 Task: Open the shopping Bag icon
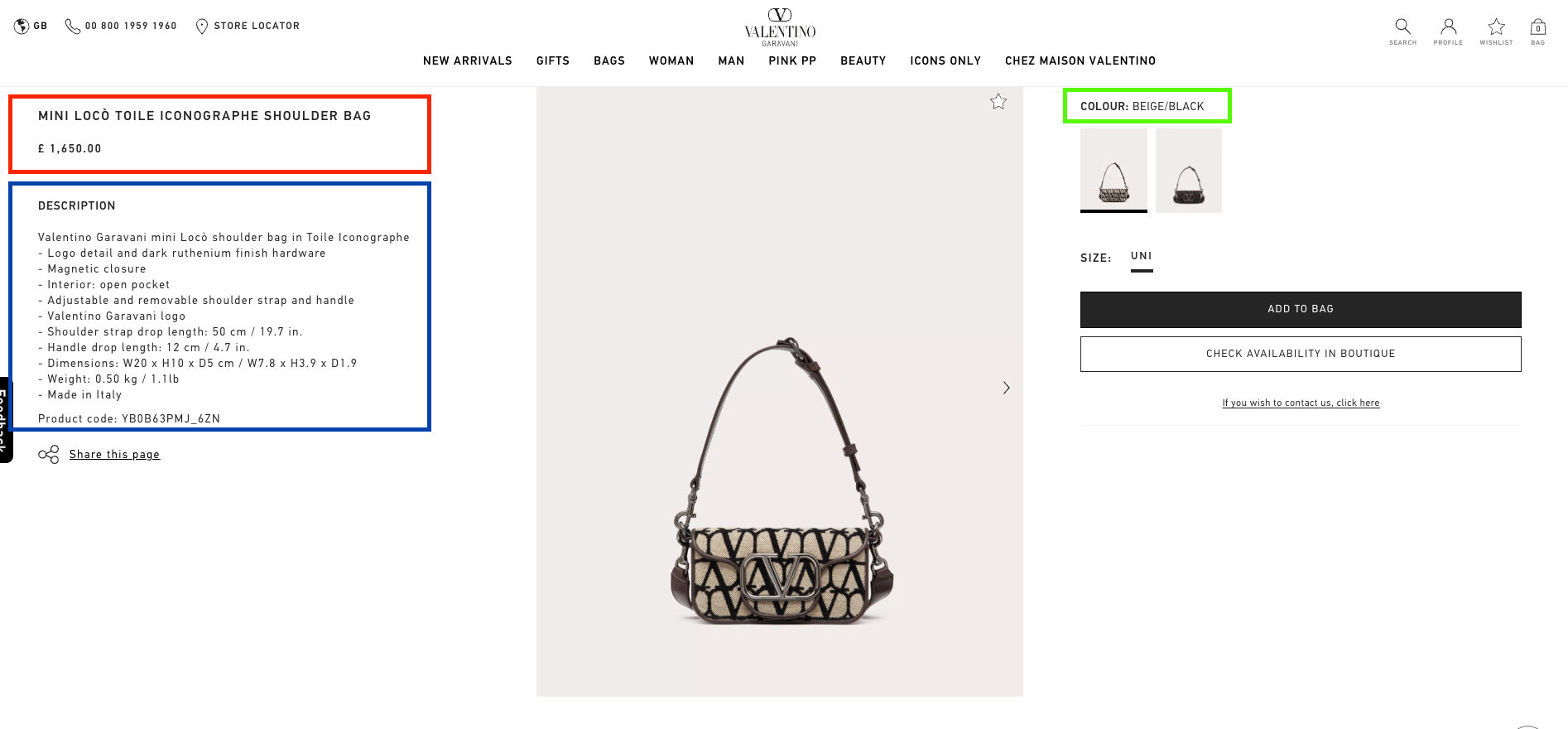1537,27
